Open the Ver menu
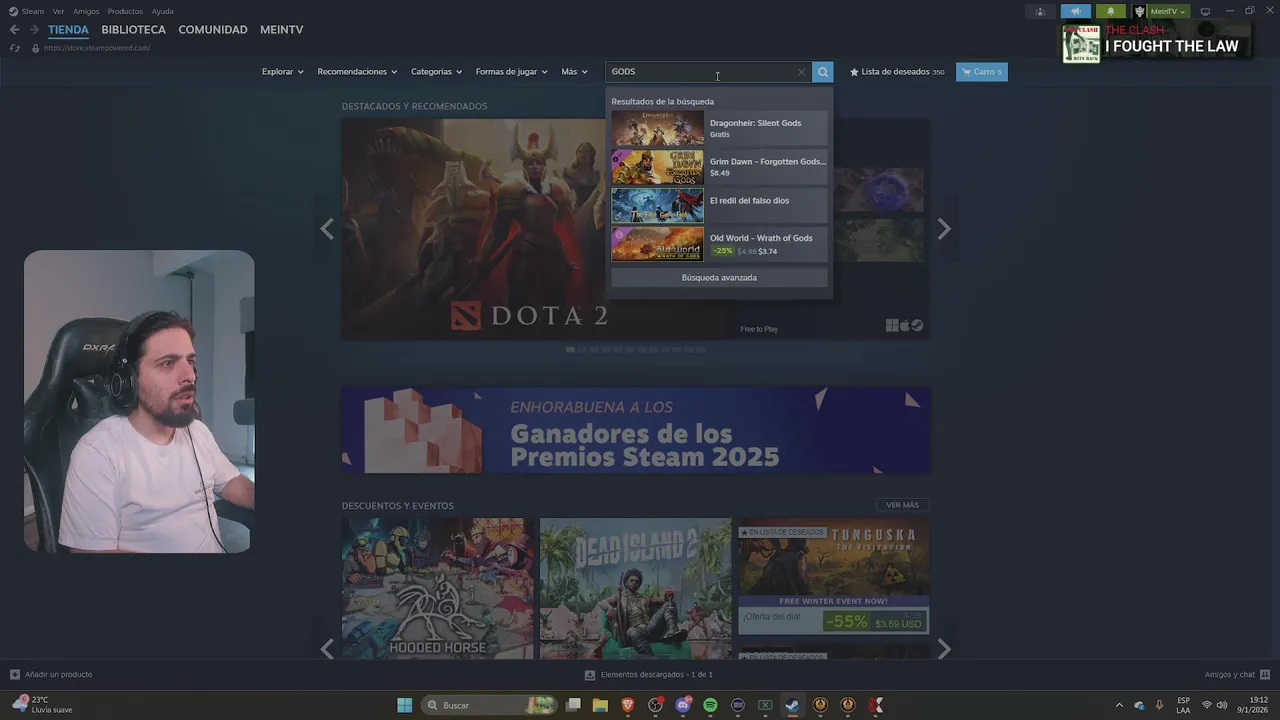Screen dimensions: 1280x720 tap(59, 12)
